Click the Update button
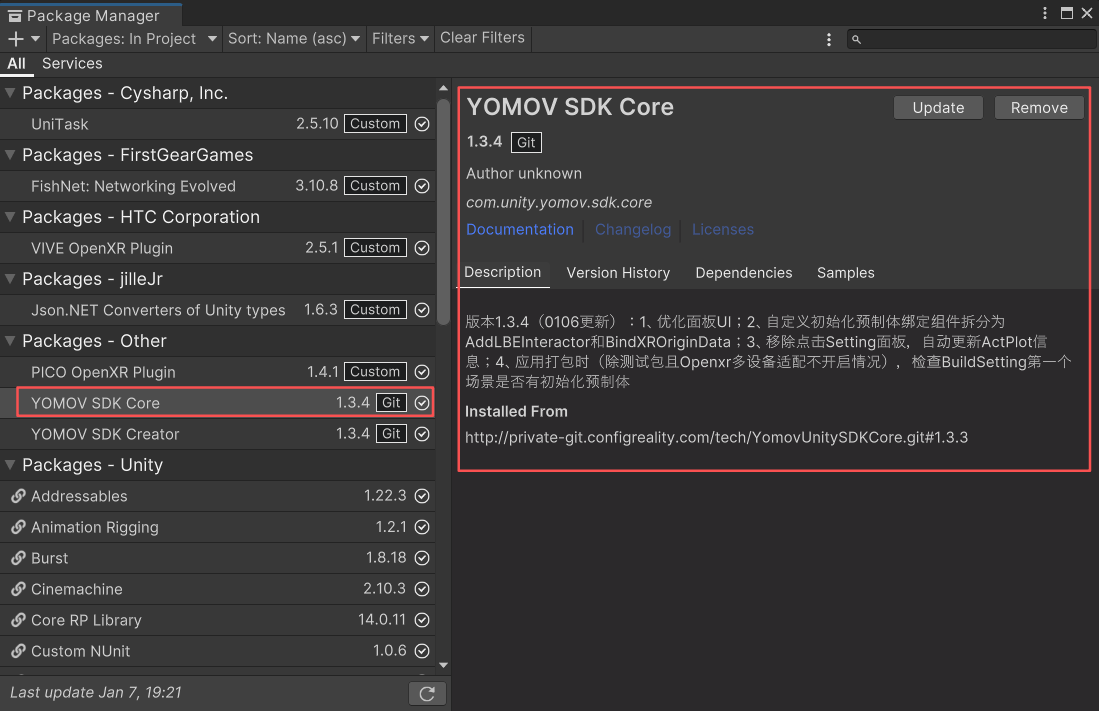The width and height of the screenshot is (1099, 711). click(938, 108)
